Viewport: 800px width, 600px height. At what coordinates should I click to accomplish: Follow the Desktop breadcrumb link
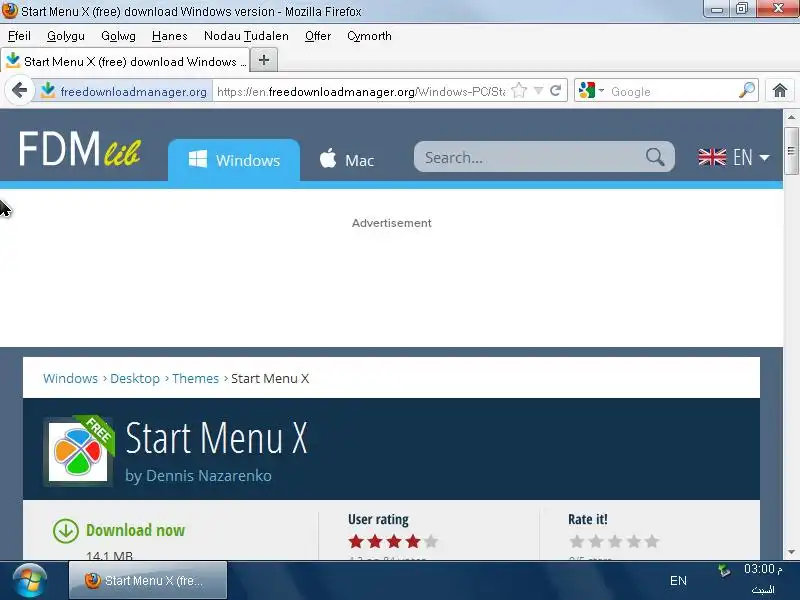pos(135,379)
